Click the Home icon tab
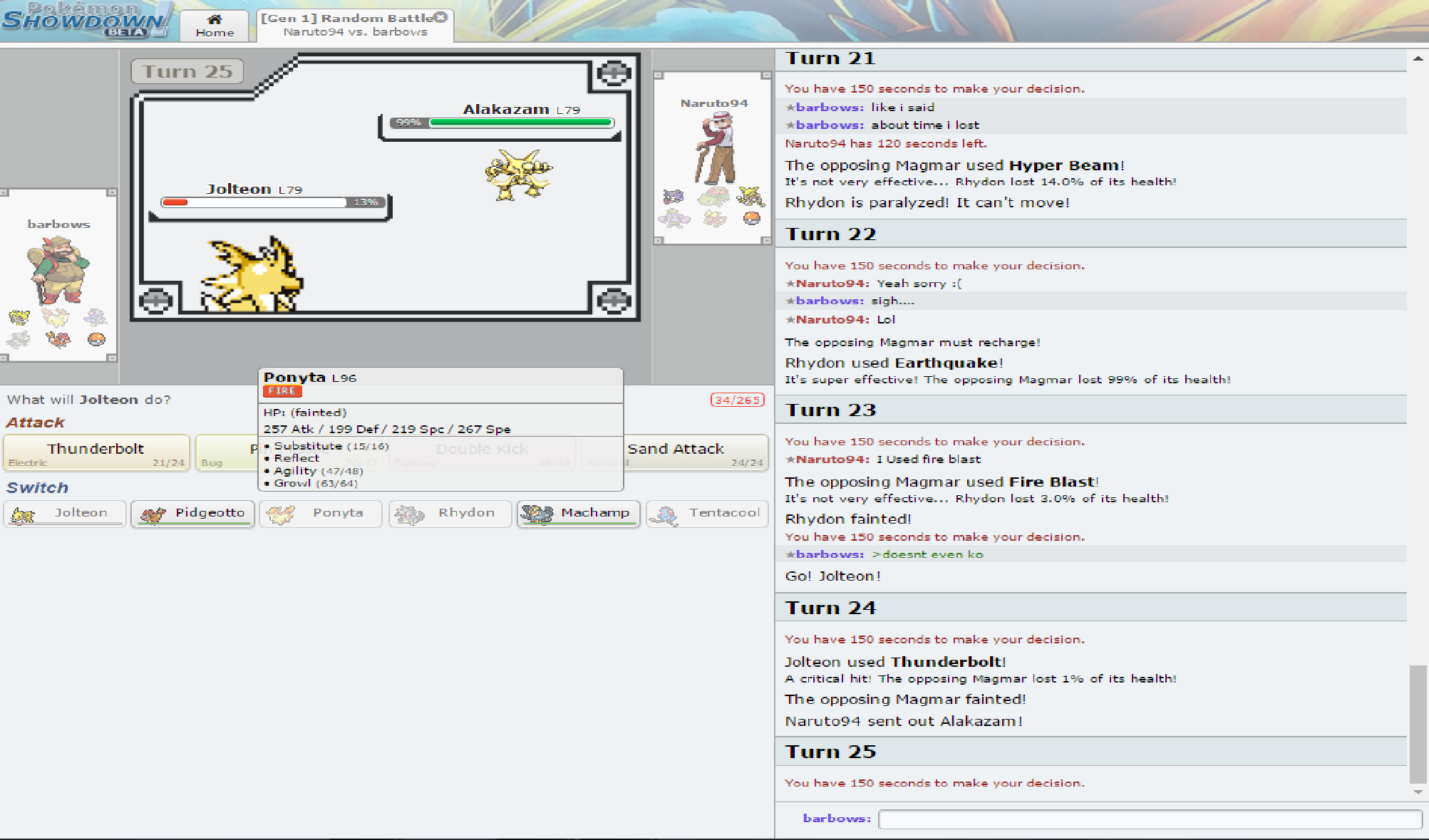This screenshot has height=840, width=1429. pos(214,26)
